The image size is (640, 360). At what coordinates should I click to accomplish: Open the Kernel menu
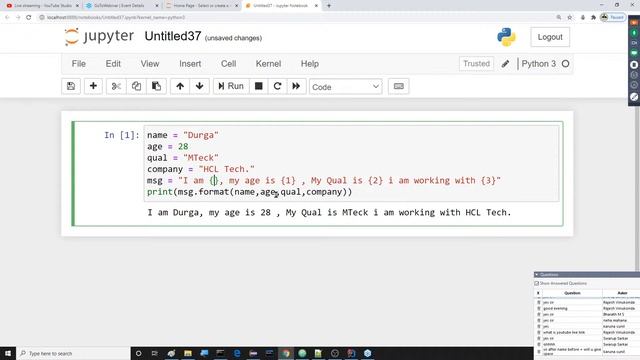(268, 64)
